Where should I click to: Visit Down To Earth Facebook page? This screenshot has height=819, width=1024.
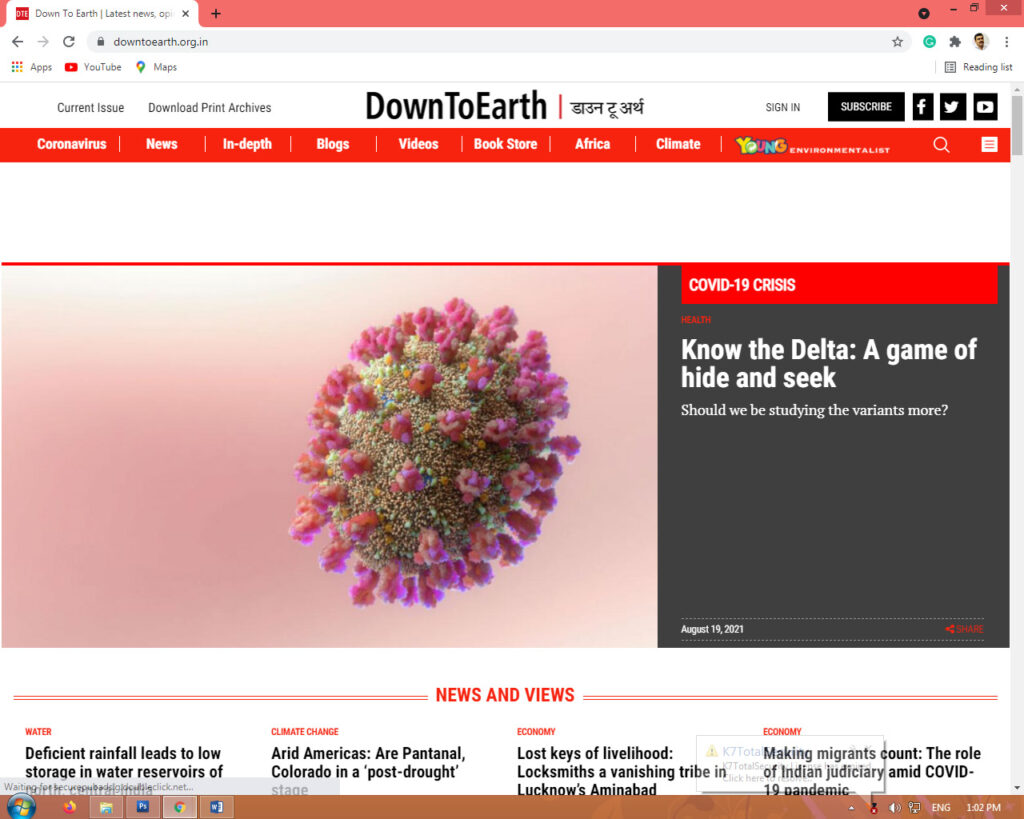pyautogui.click(x=922, y=106)
